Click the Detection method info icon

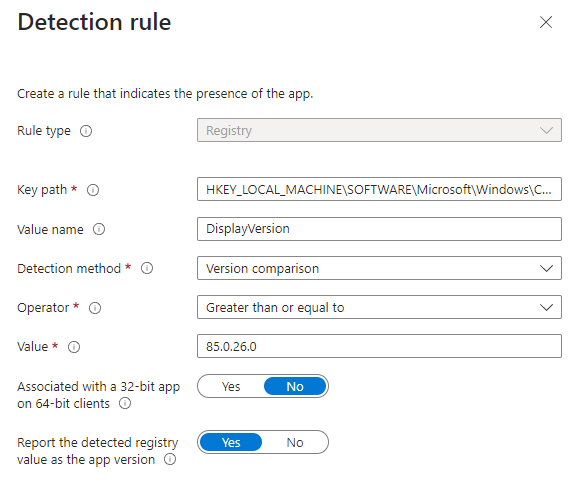pos(147,269)
